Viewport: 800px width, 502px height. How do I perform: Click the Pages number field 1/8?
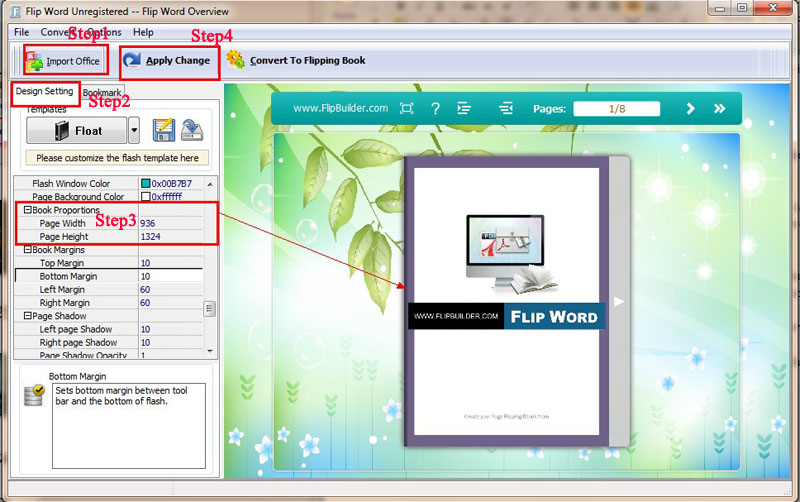[616, 109]
